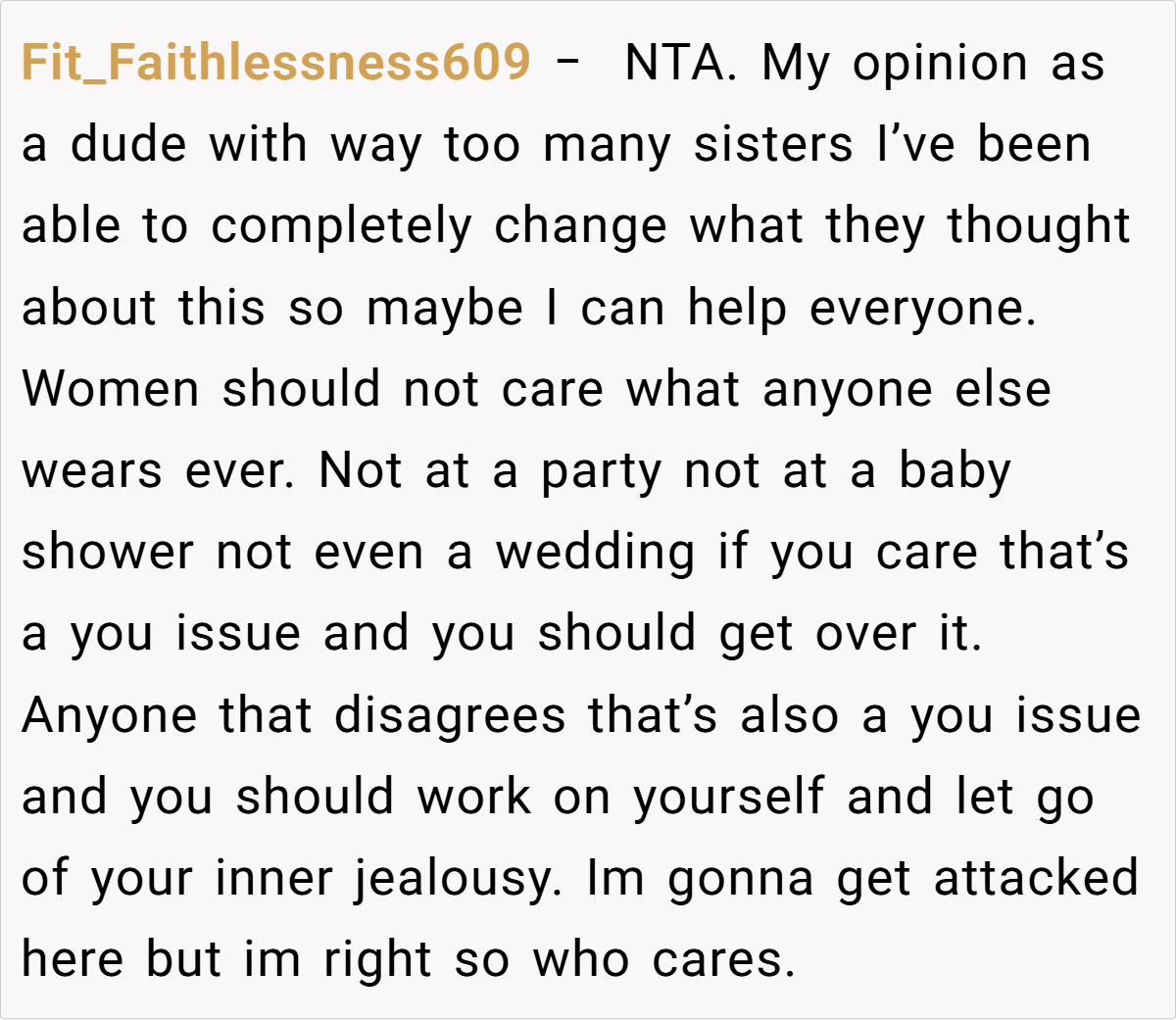The height and width of the screenshot is (1020, 1176).
Task: Click the dash after the username
Action: click(565, 63)
